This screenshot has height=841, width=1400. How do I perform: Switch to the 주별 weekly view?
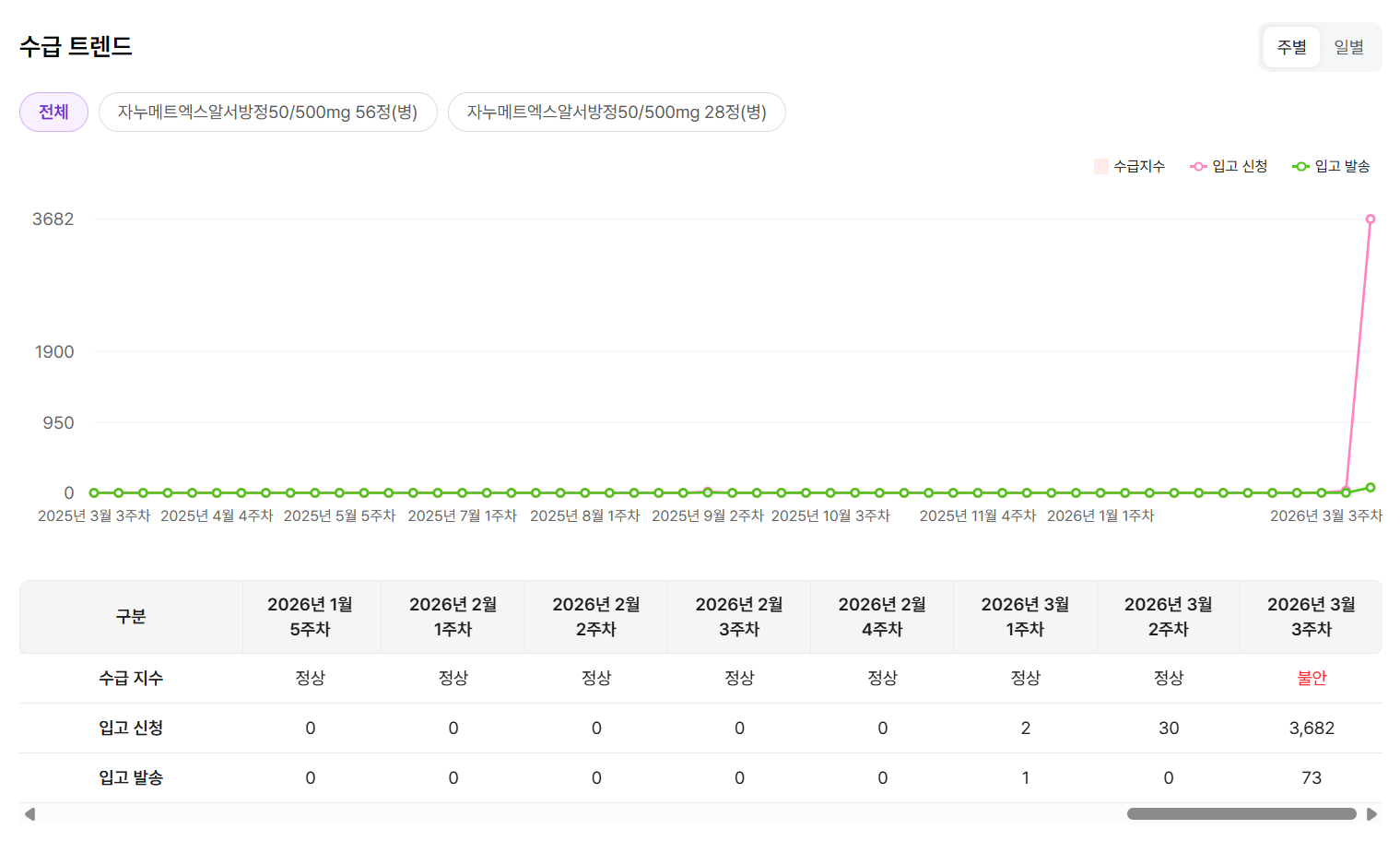pos(1291,47)
